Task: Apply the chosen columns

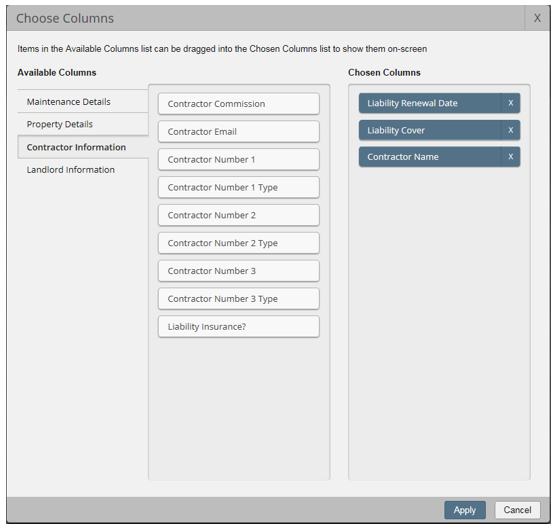Action: pyautogui.click(x=465, y=510)
